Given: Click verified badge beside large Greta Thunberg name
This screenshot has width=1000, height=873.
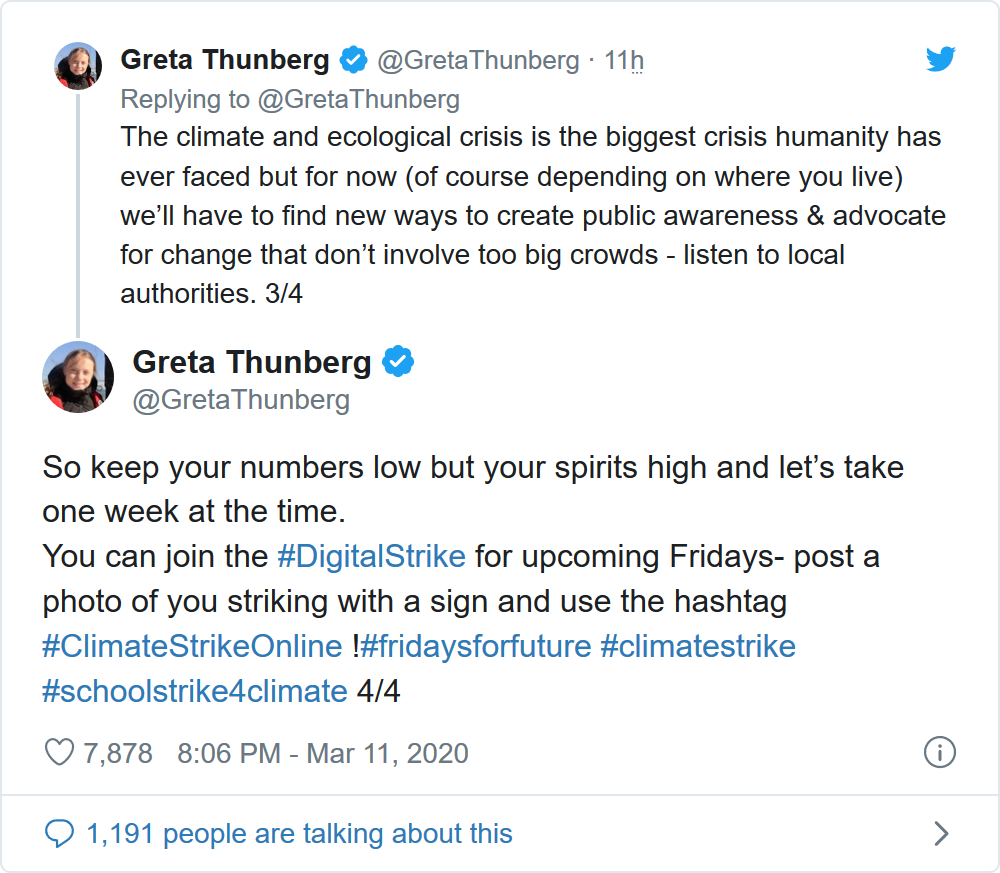Looking at the screenshot, I should (x=398, y=361).
